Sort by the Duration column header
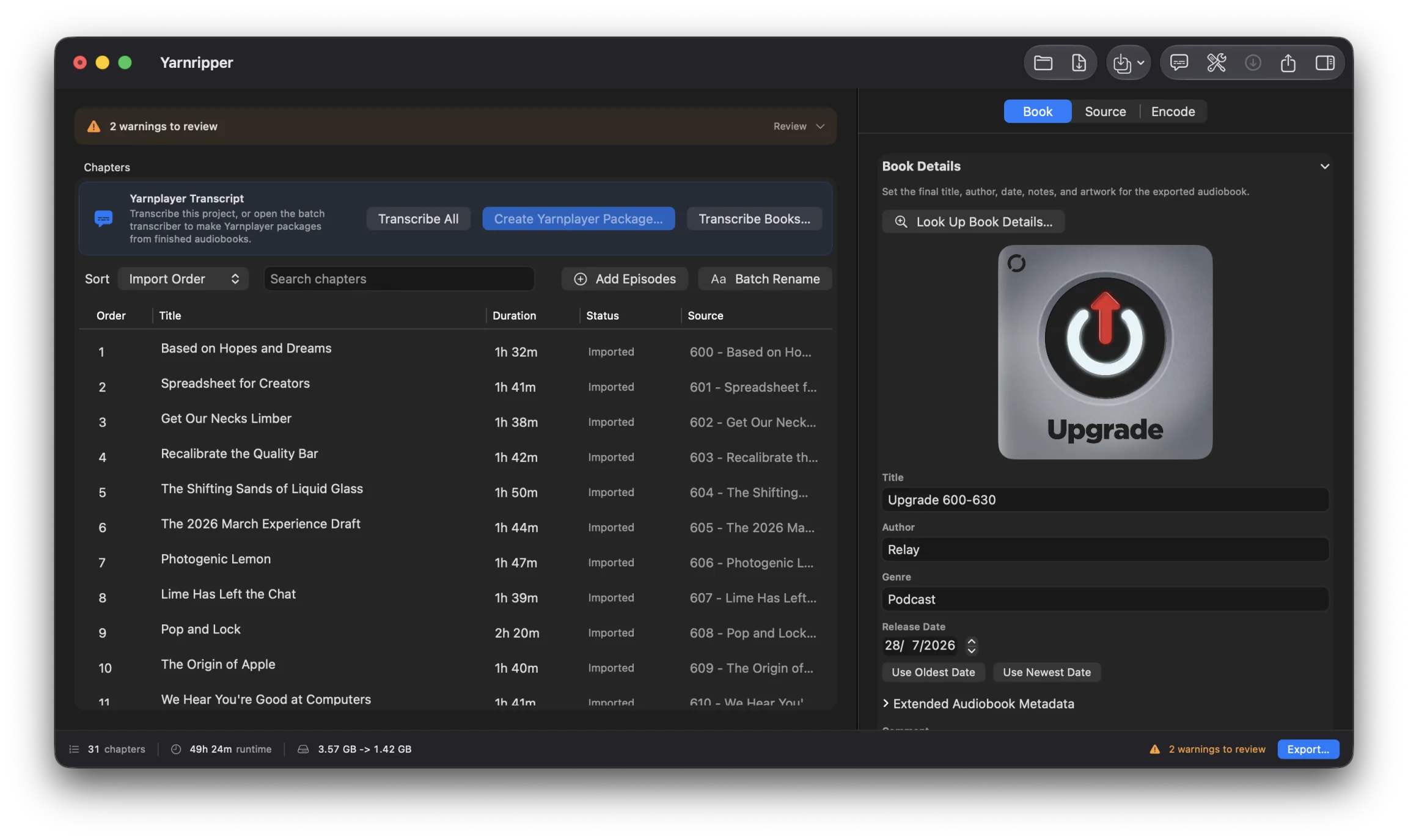 click(514, 315)
